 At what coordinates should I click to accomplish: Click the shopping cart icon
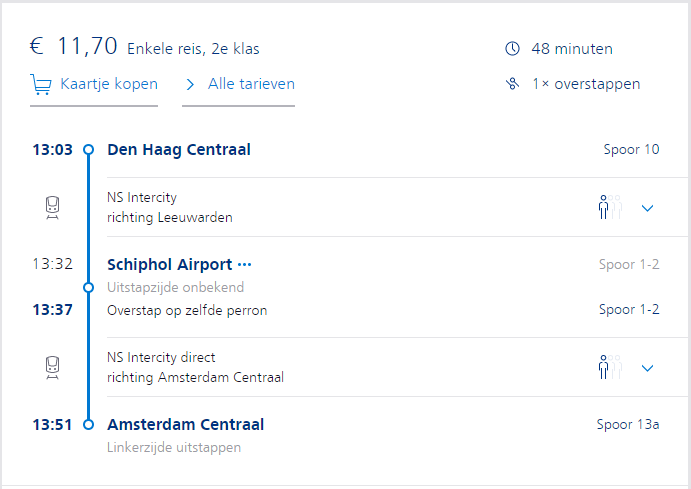coord(41,84)
